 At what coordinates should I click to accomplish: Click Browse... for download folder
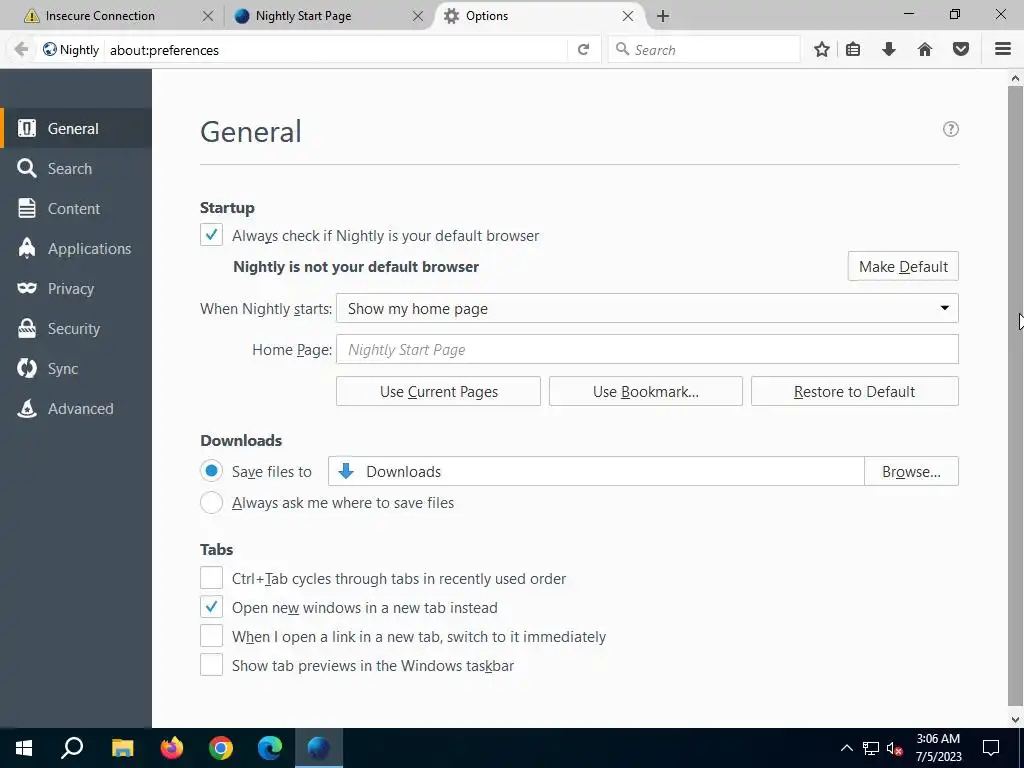pos(911,471)
